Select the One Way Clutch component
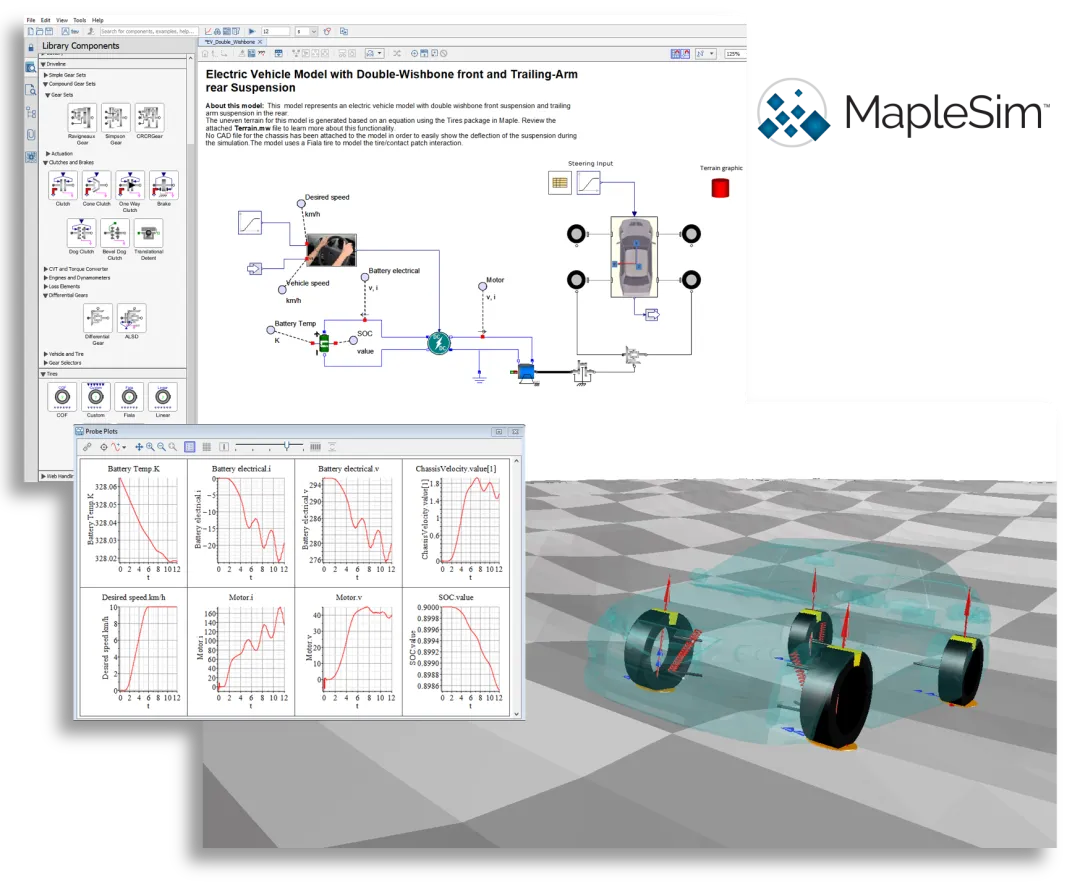Viewport: 1080px width, 882px height. 129,185
